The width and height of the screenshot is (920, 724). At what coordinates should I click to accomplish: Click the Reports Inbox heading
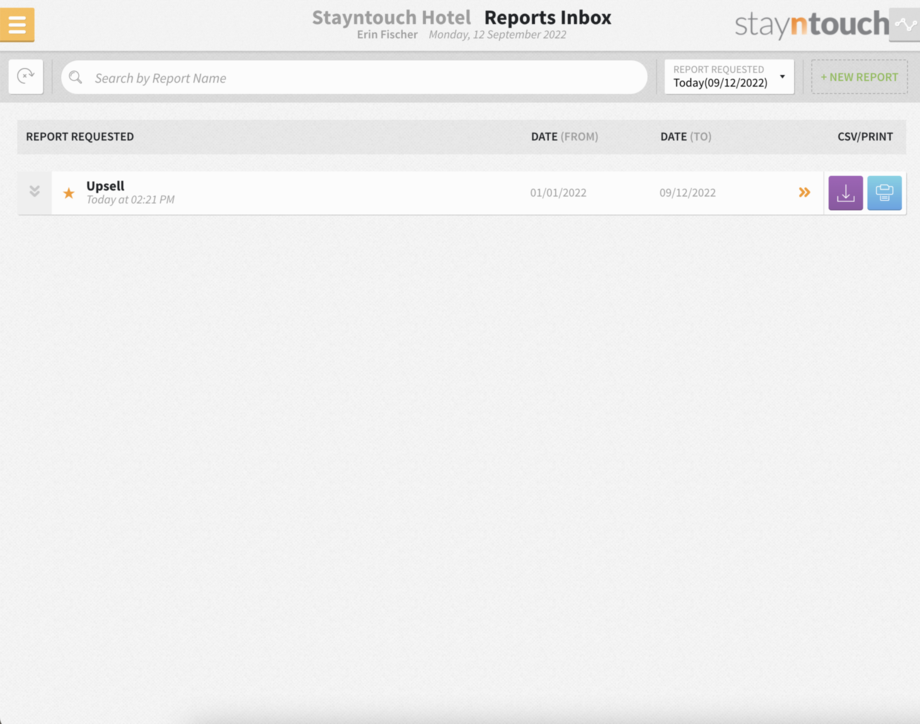(547, 18)
